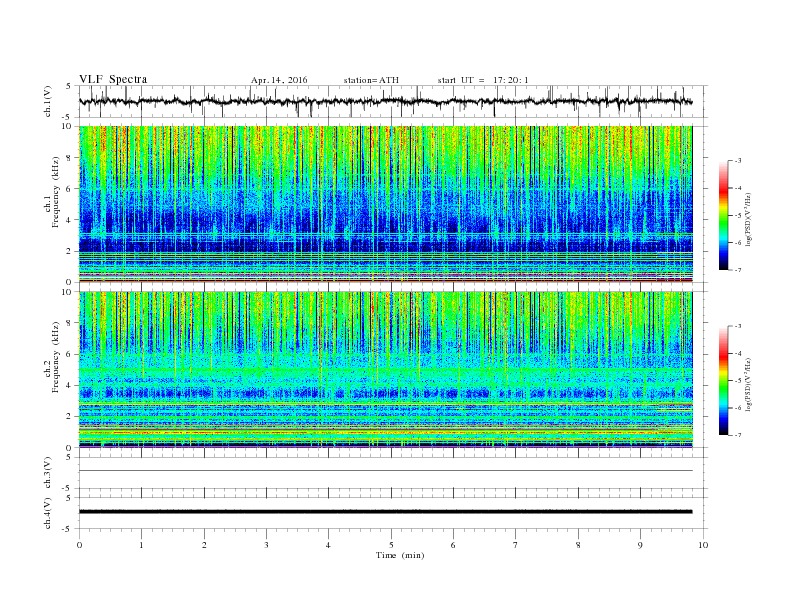Click the "6" kHz tick of ch.2 spectrogram
Screen dimensions: 792x612
pyautogui.click(x=70, y=354)
